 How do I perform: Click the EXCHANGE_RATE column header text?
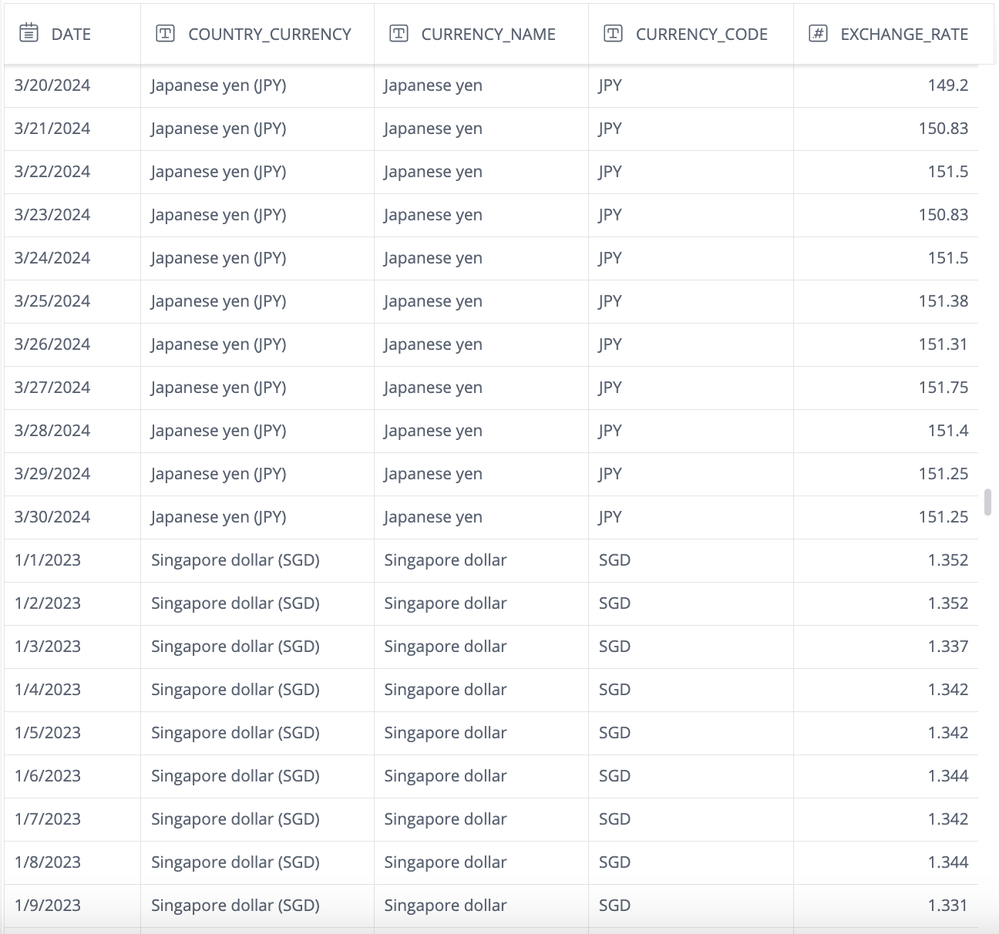[x=904, y=34]
